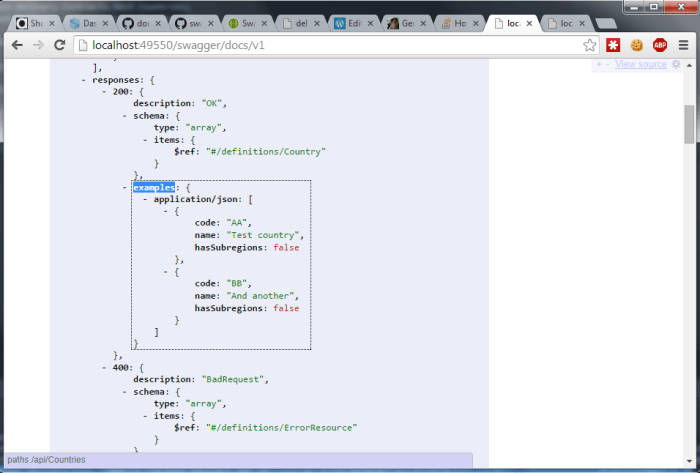
Task: Collapse the 200 response node
Action: pyautogui.click(x=105, y=91)
